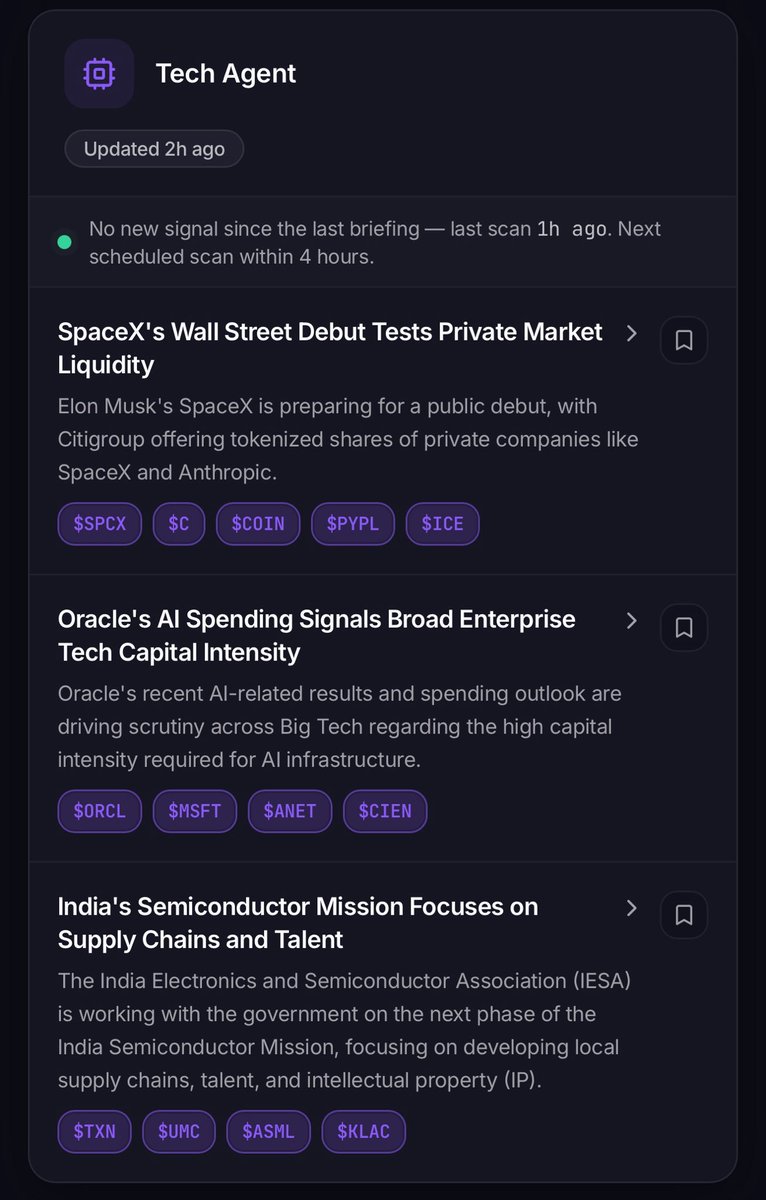Bookmark the SpaceX Wall Street Debut story

click(684, 340)
